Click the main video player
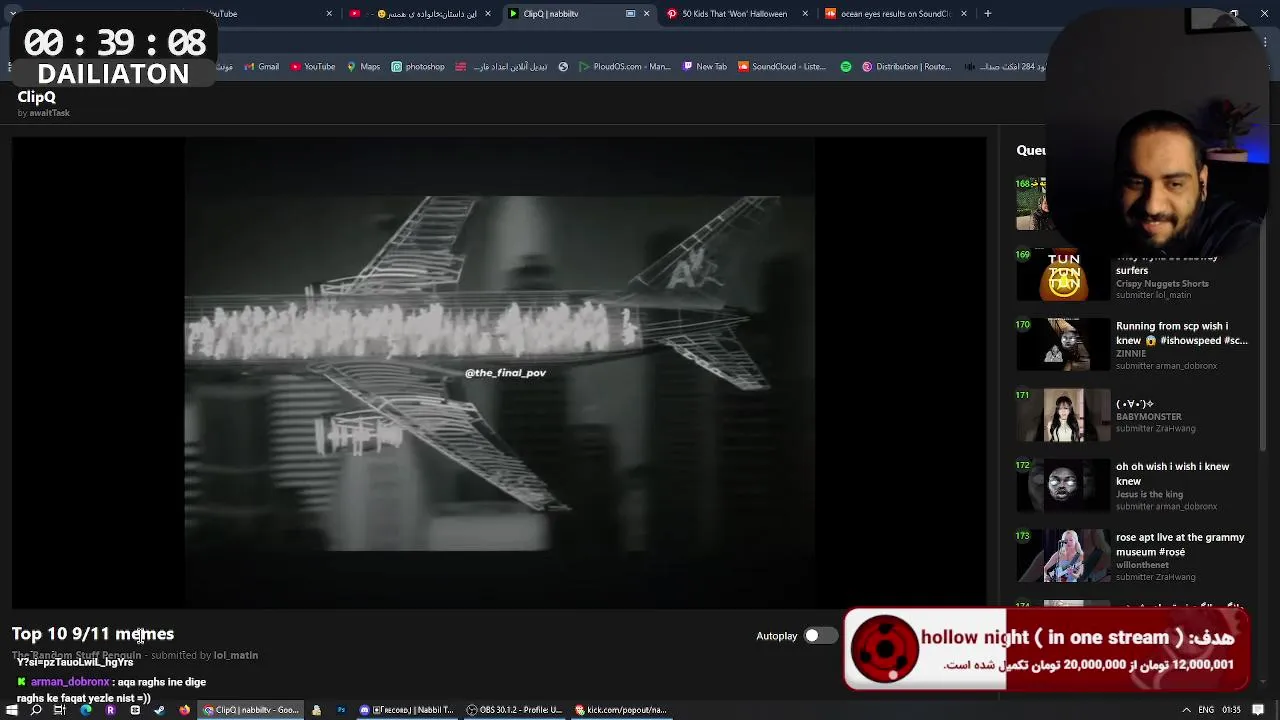This screenshot has width=1280, height=720. point(499,372)
